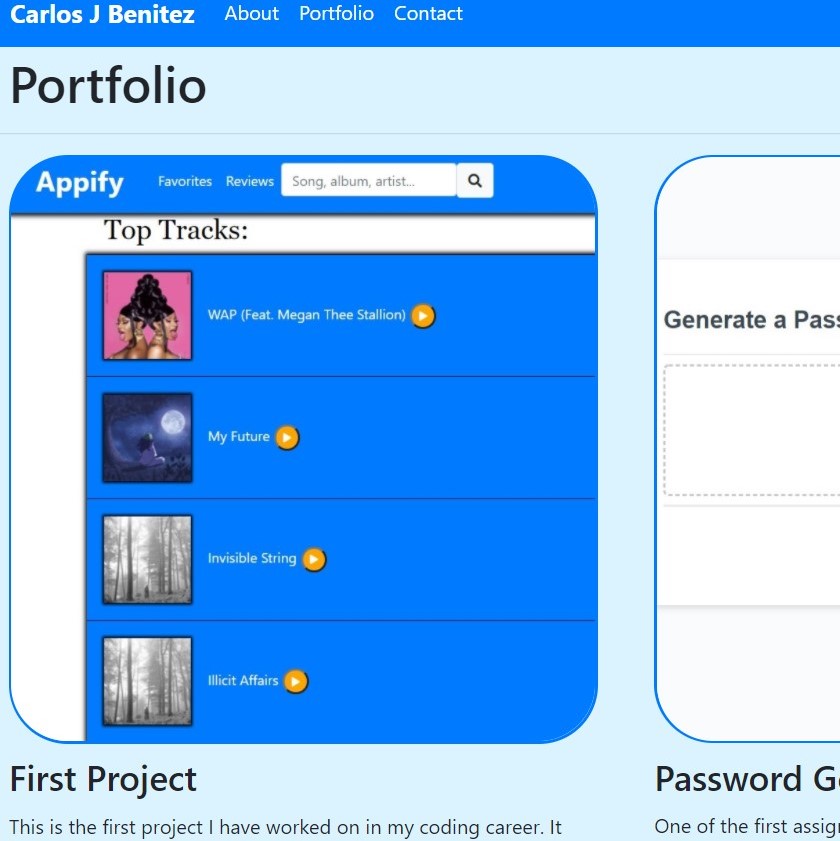
Task: Click the Portfolio page heading
Action: point(108,86)
